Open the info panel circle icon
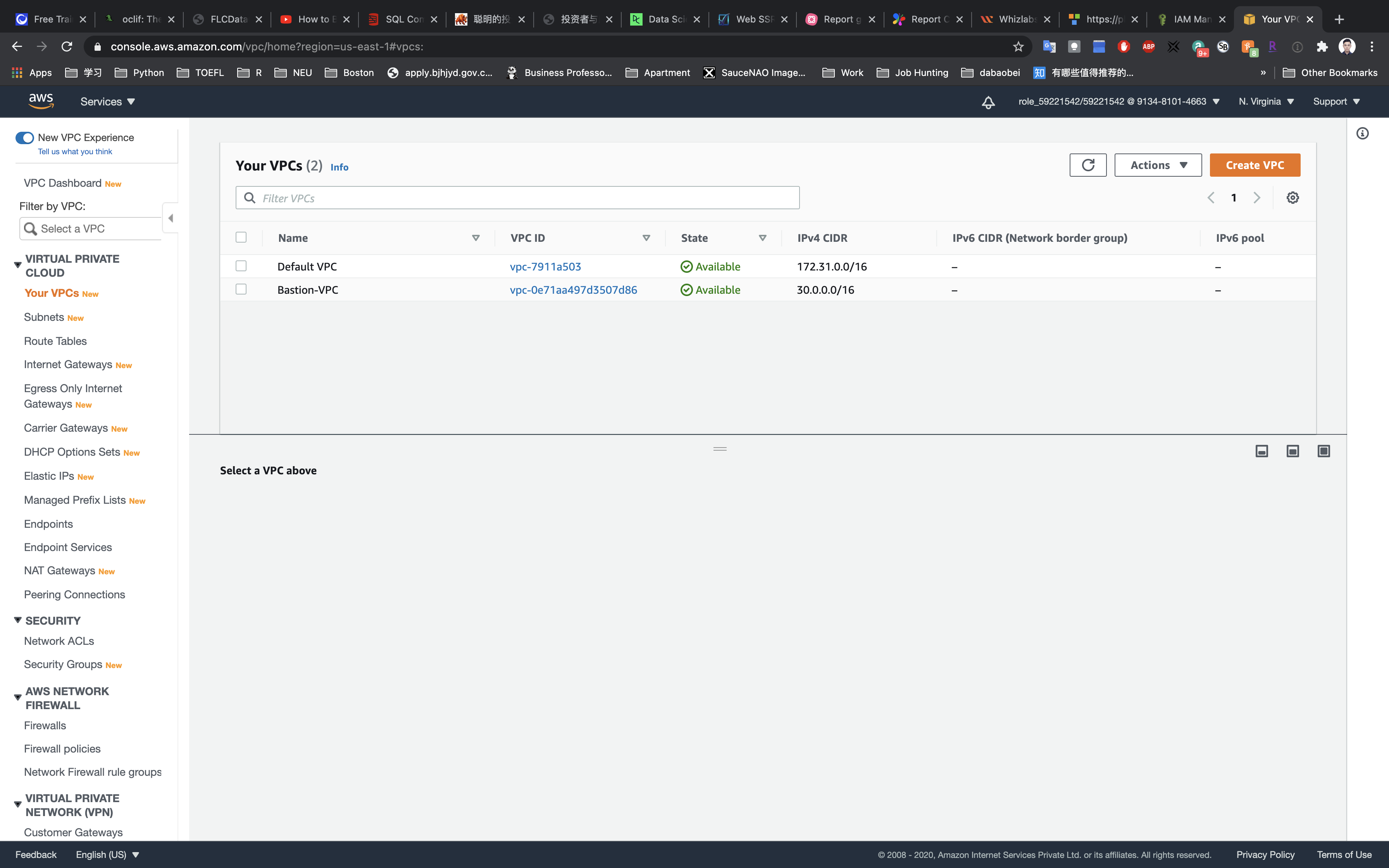 1362,134
